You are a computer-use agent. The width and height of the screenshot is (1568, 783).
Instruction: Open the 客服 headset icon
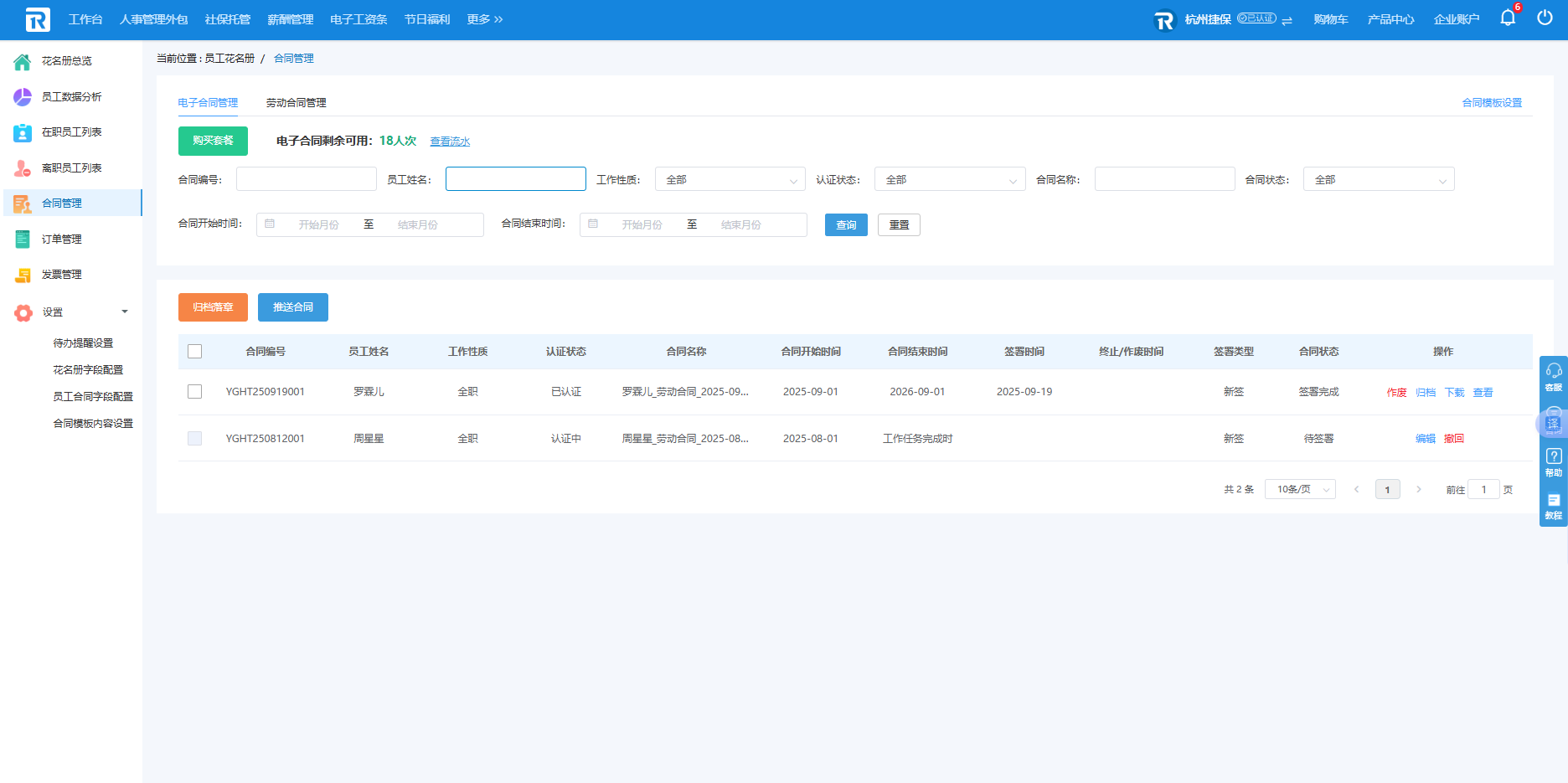pos(1553,375)
